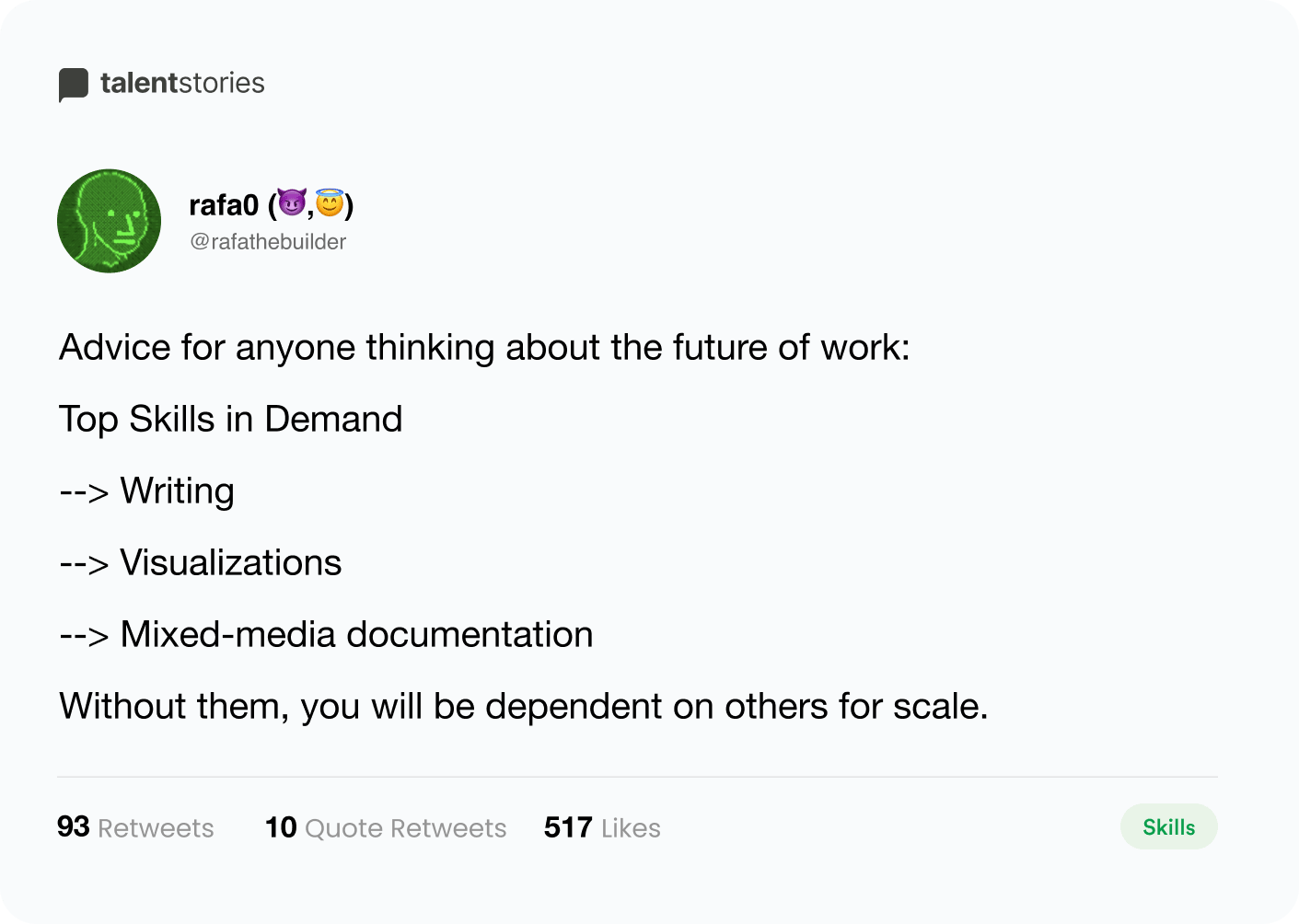Click the '--> Mixed-media documentation' line
This screenshot has height=924, width=1299.
point(327,635)
